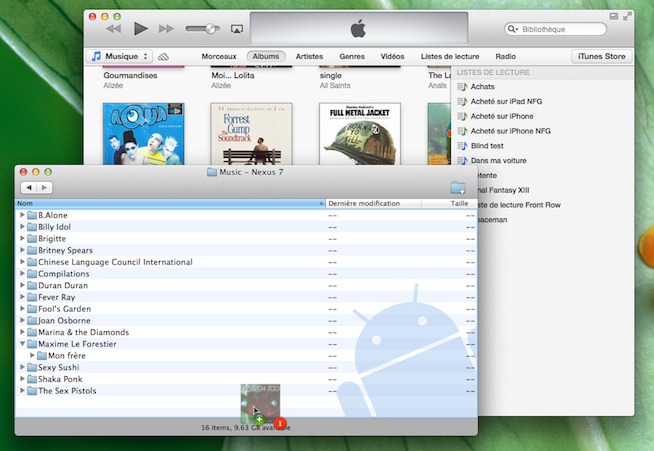Adjust the iTunes volume slider
The image size is (654, 451).
point(207,30)
